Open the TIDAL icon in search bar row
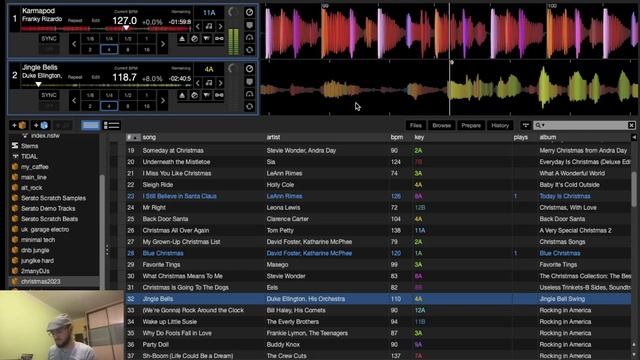This screenshot has width=640, height=360. click(x=525, y=125)
